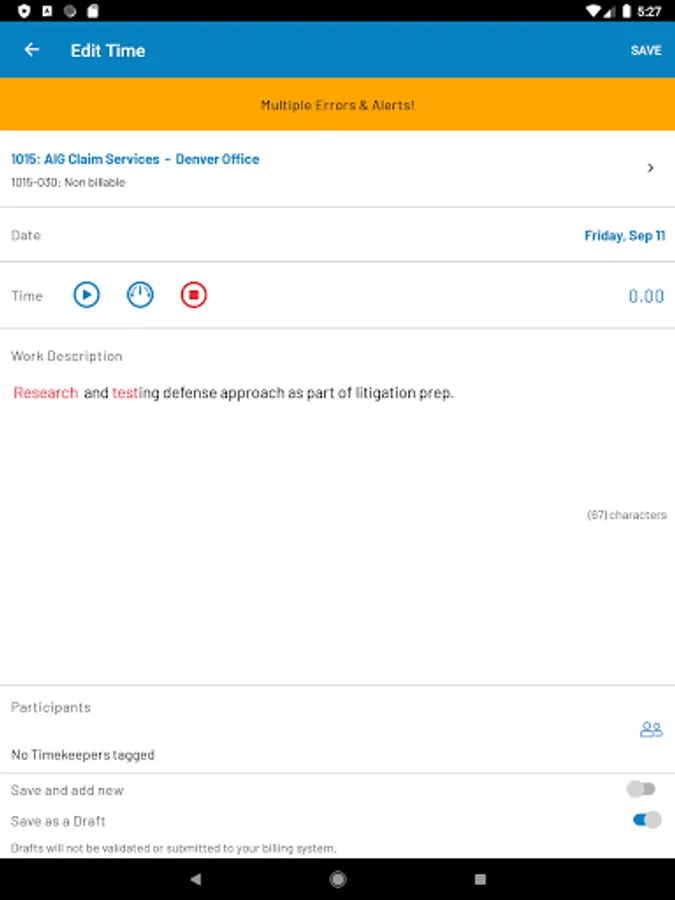
Task: Open the tag timekeepers people icon
Action: click(651, 730)
